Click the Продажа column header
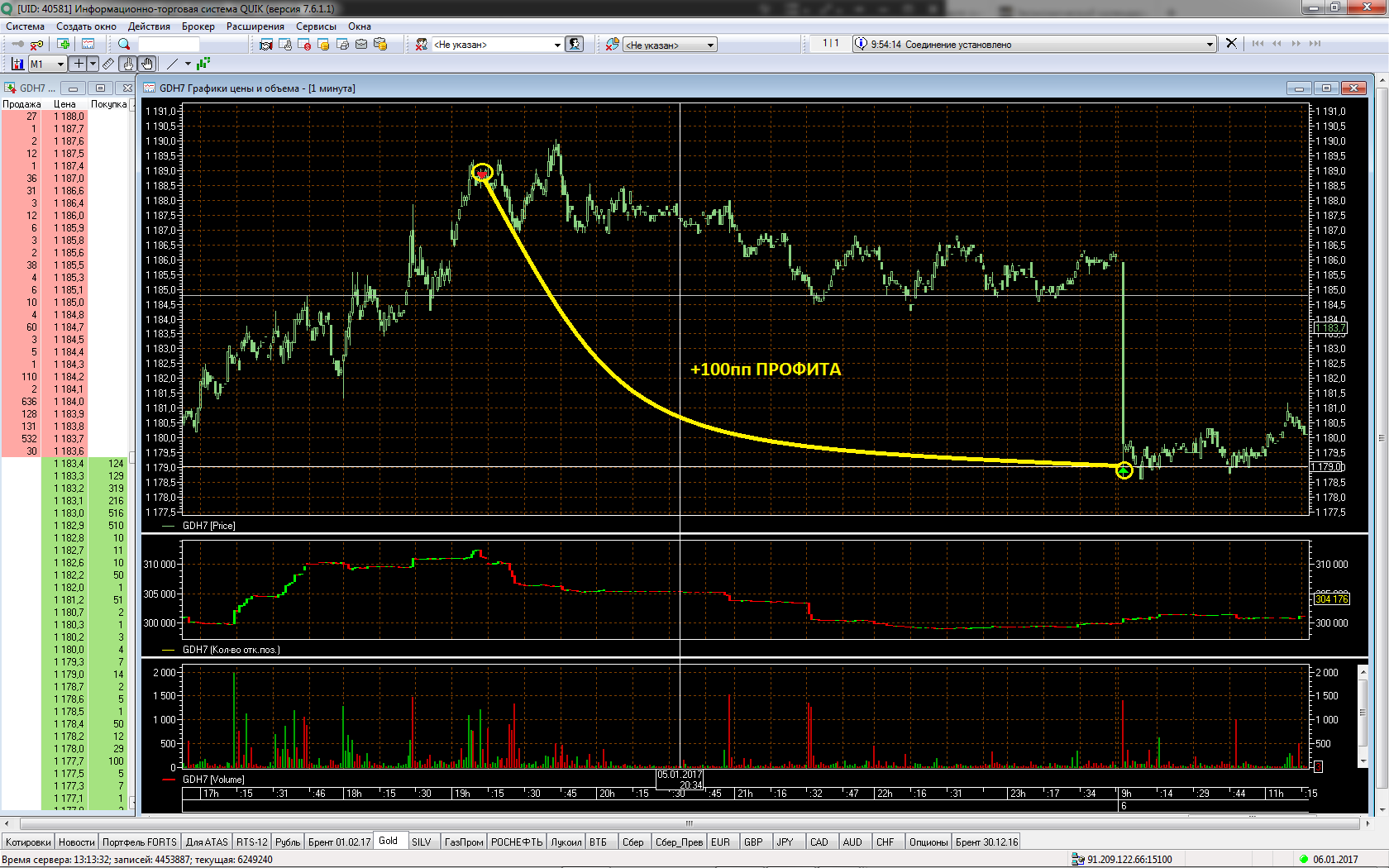Image resolution: width=1389 pixels, height=868 pixels. click(21, 104)
